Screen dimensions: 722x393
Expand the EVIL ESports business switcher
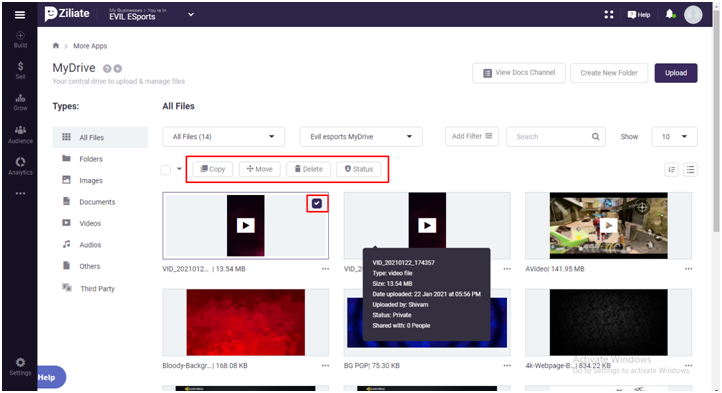pyautogui.click(x=191, y=15)
